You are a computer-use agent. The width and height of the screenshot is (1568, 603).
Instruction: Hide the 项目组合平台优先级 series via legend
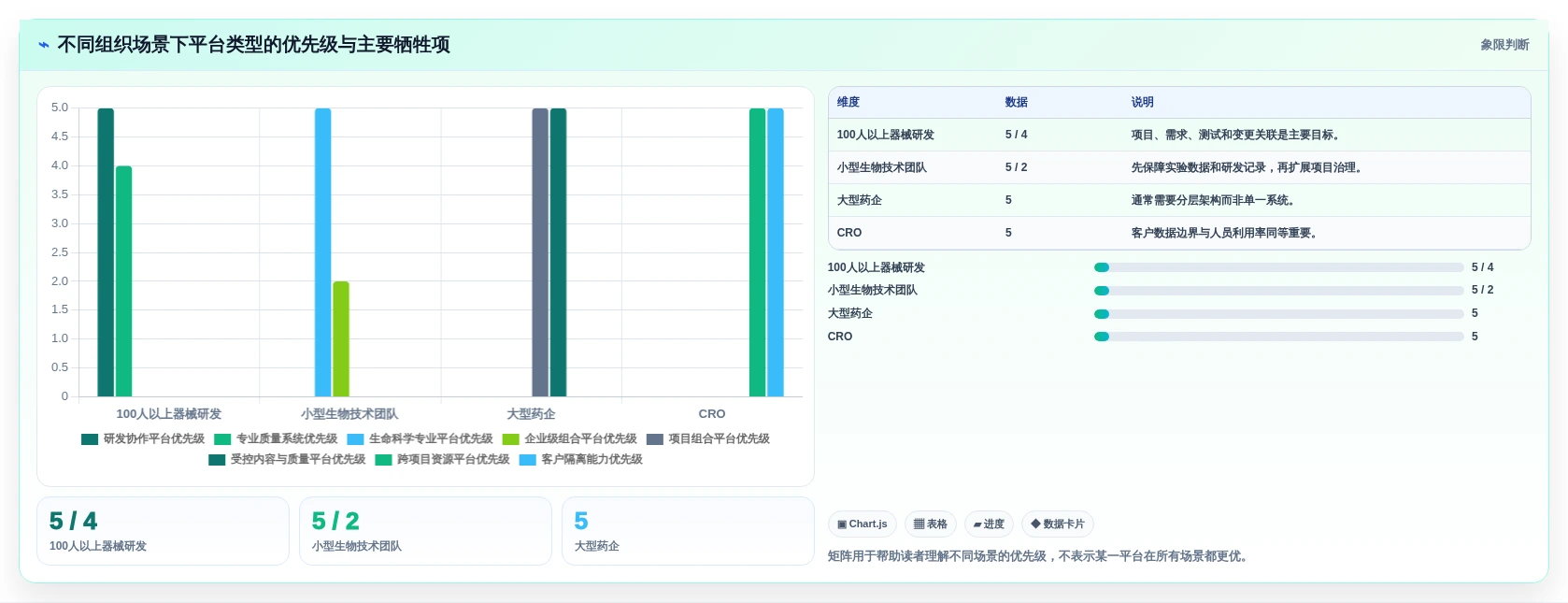coord(707,439)
